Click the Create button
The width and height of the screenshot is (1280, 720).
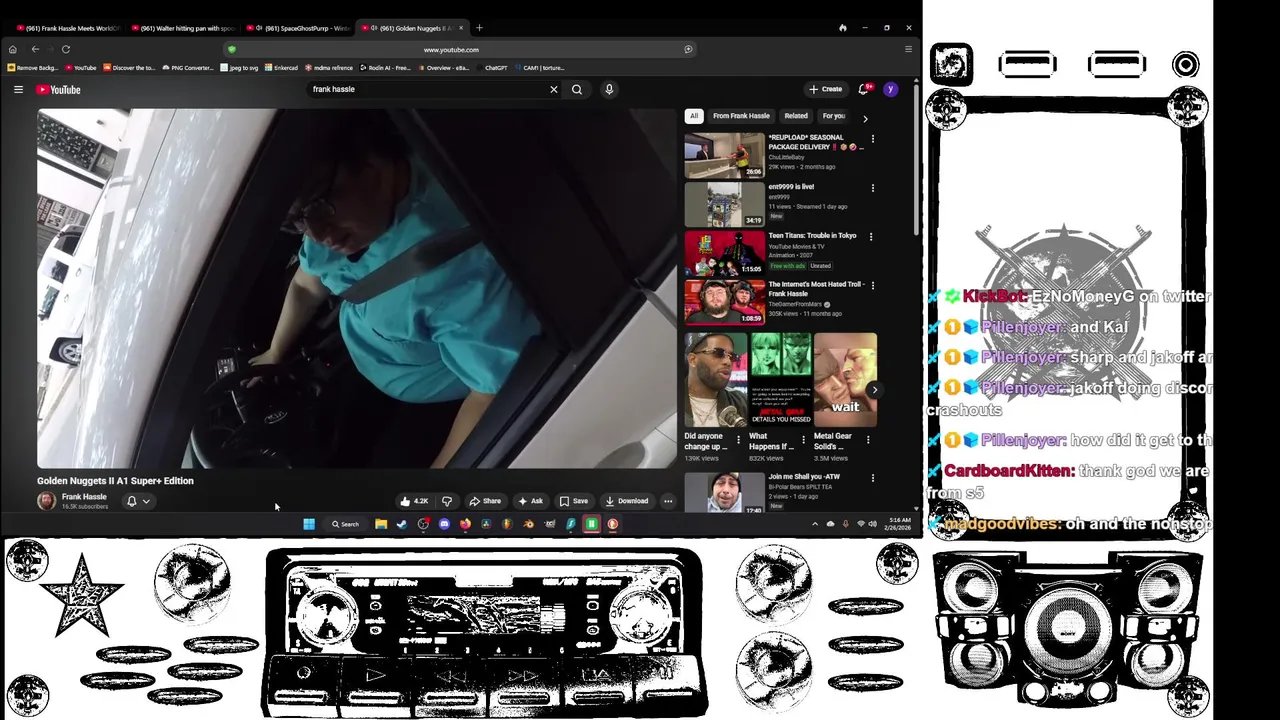pos(826,89)
